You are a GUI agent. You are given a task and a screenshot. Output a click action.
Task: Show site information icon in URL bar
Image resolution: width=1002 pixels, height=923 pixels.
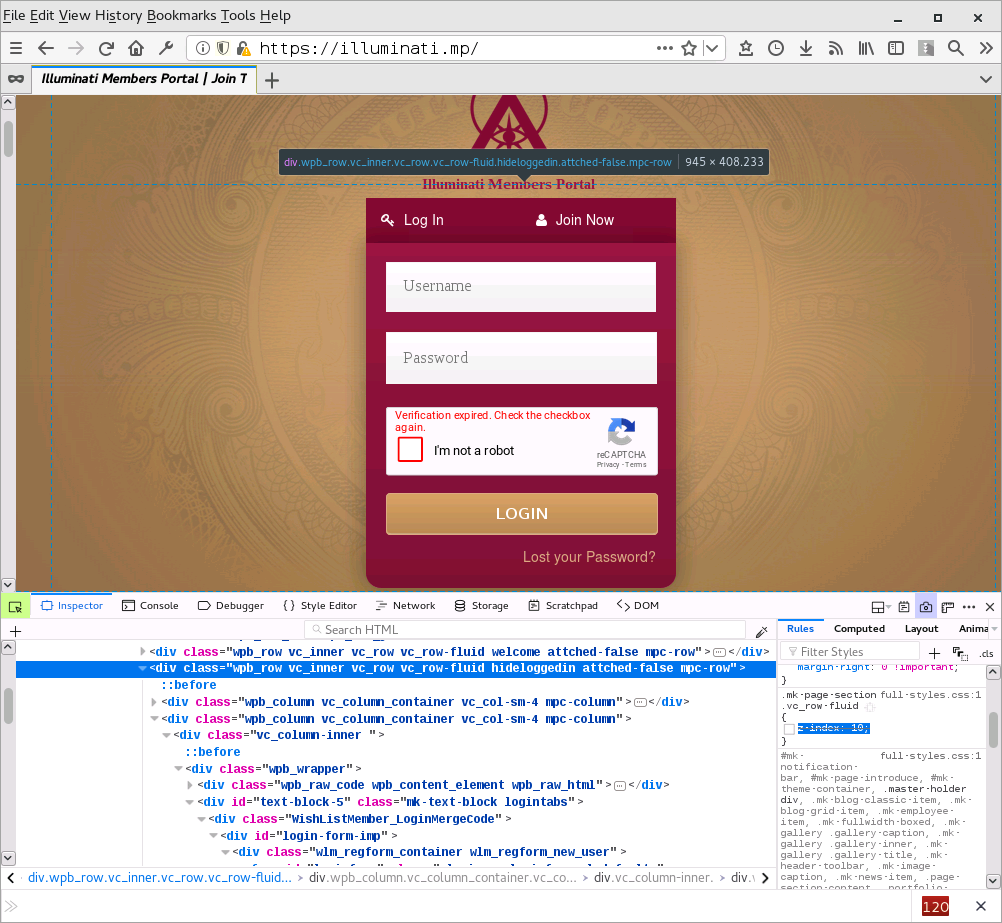(x=203, y=48)
